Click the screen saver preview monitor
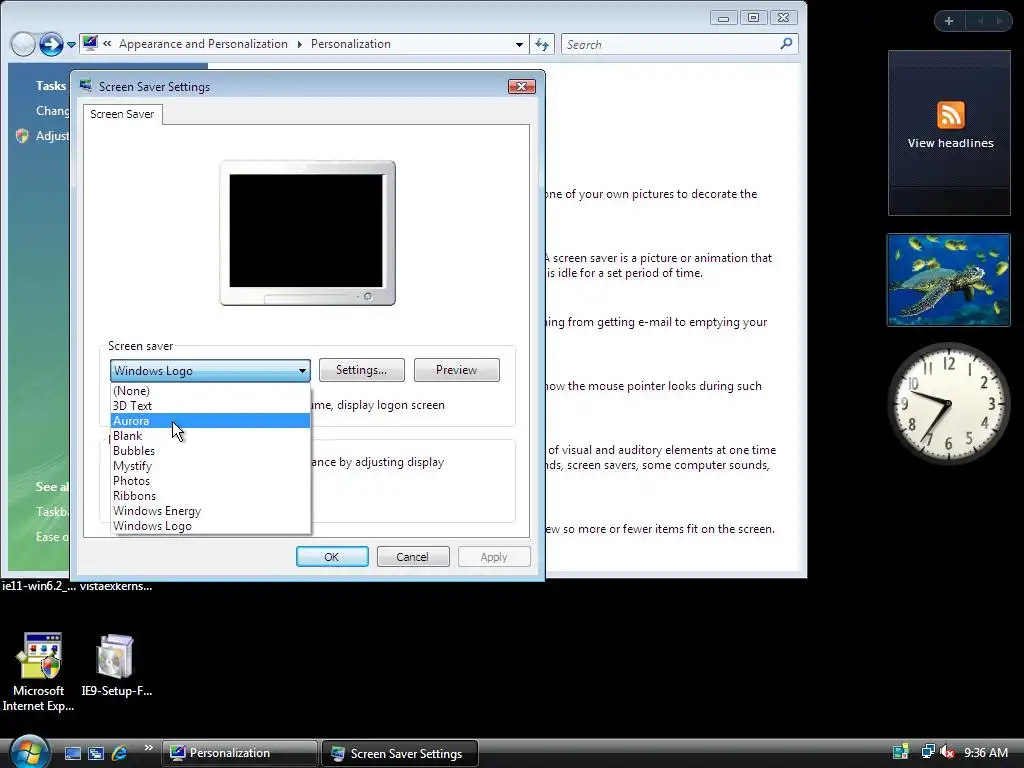This screenshot has height=768, width=1024. [308, 233]
